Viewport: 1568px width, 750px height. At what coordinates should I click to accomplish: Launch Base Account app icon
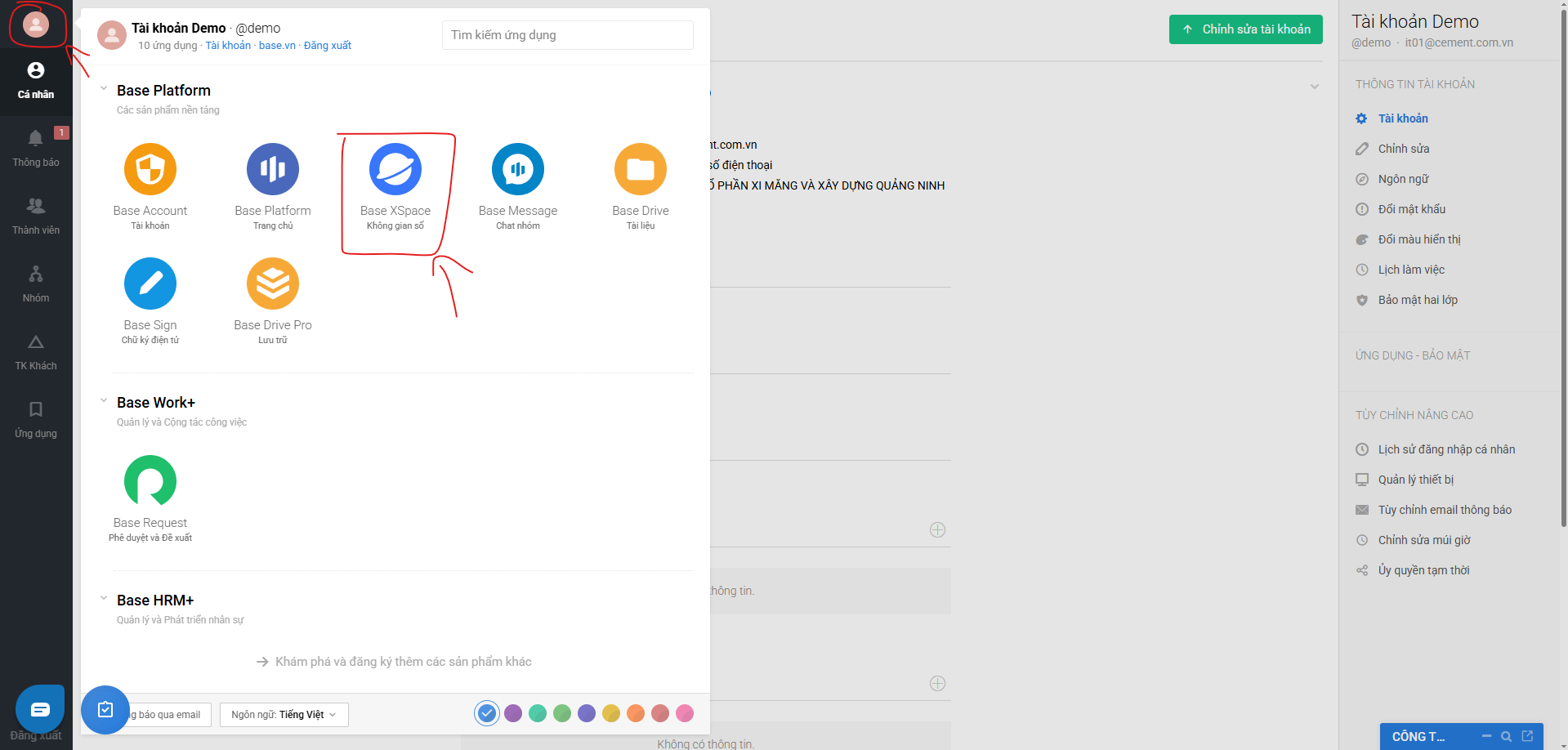(150, 170)
